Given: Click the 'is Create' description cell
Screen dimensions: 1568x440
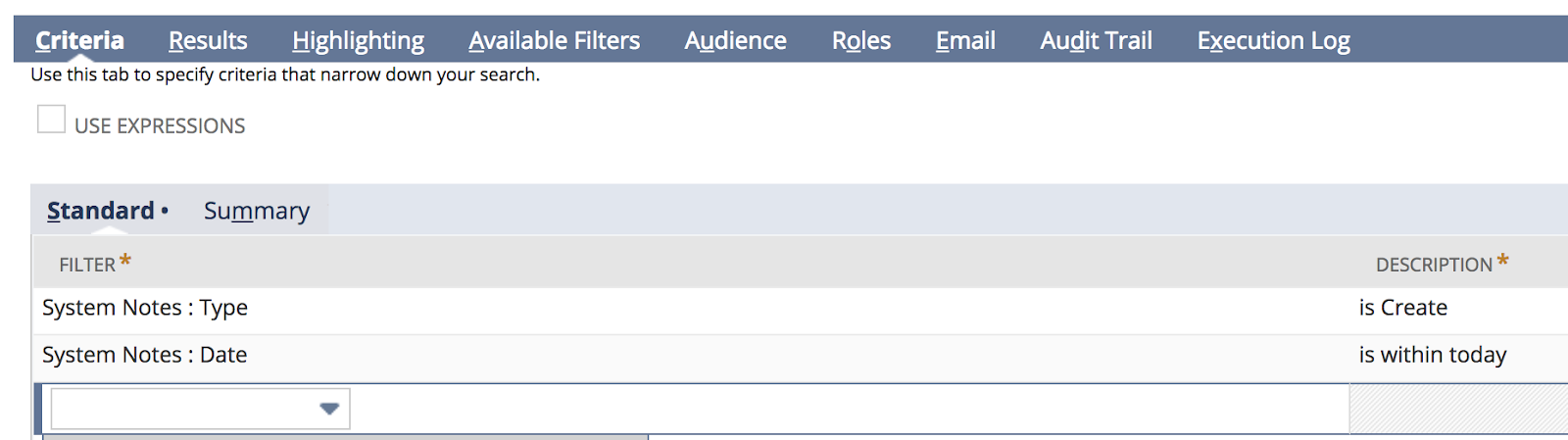Looking at the screenshot, I should point(1402,308).
